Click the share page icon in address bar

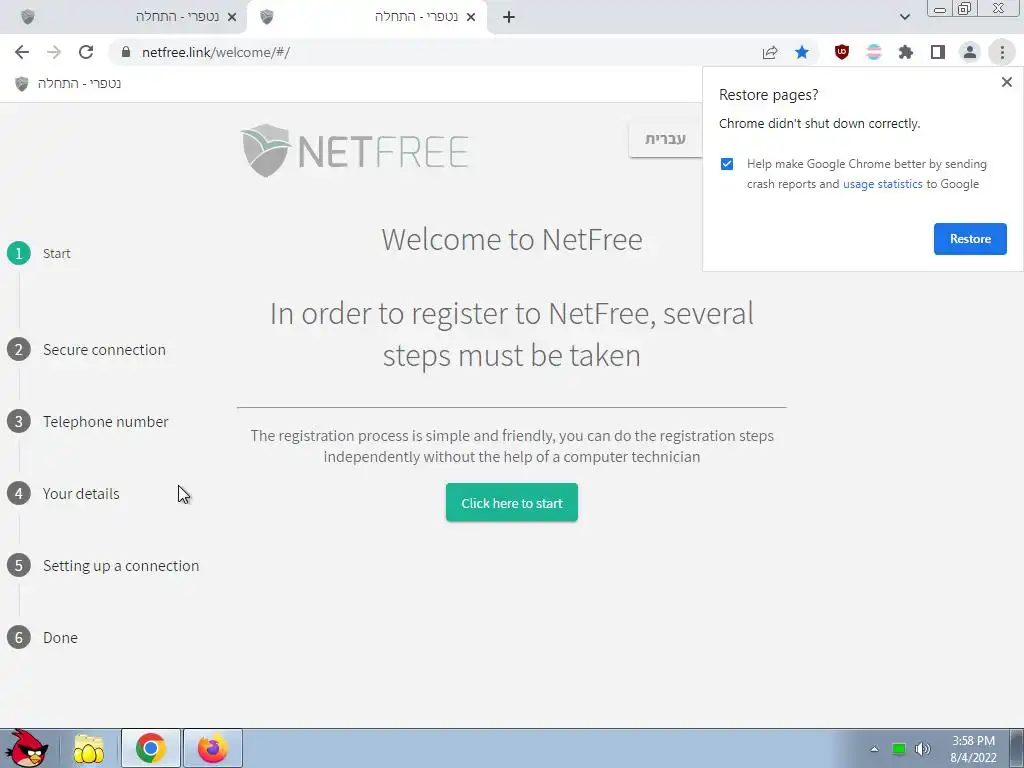point(770,52)
